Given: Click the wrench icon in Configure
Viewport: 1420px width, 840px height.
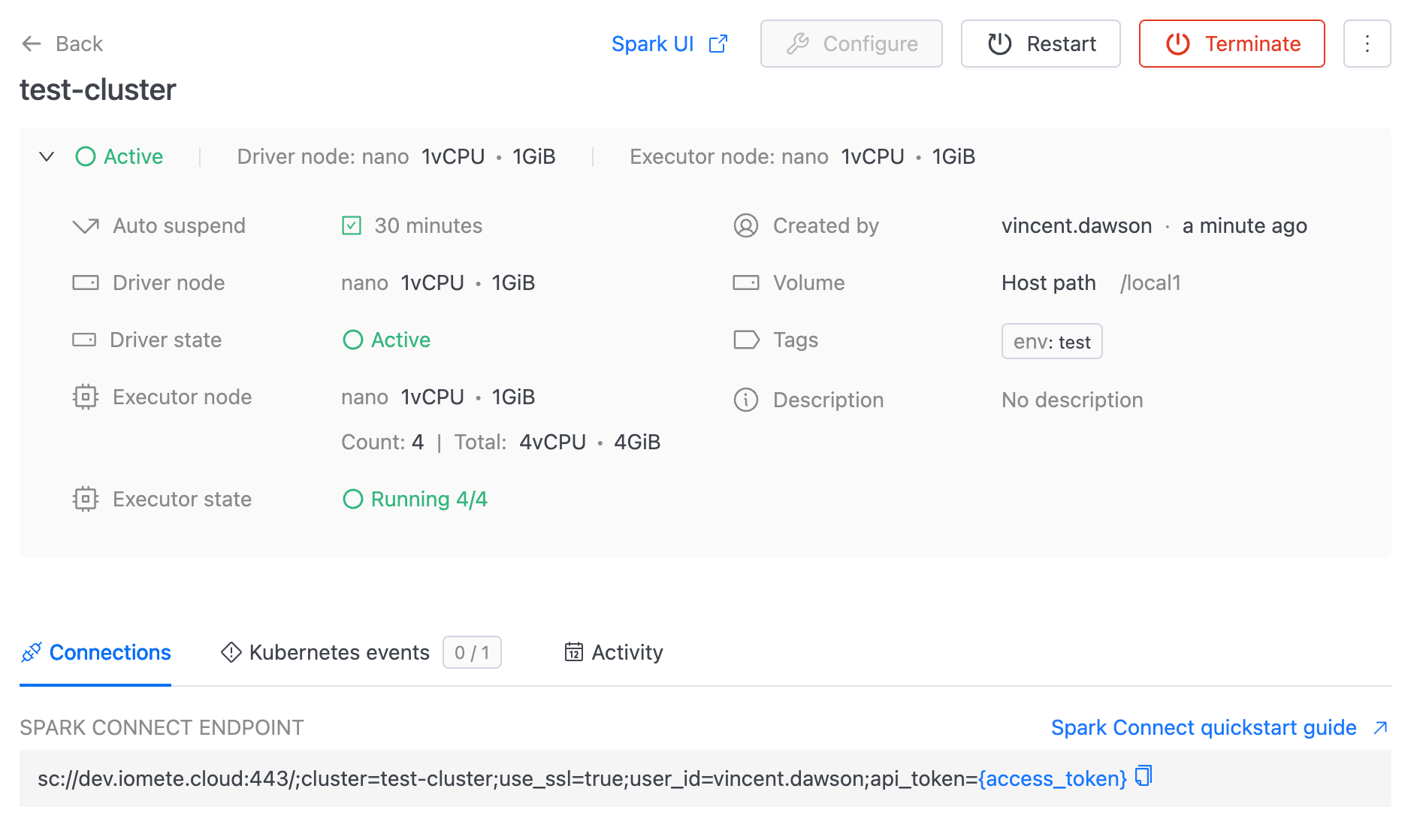Looking at the screenshot, I should (x=798, y=44).
